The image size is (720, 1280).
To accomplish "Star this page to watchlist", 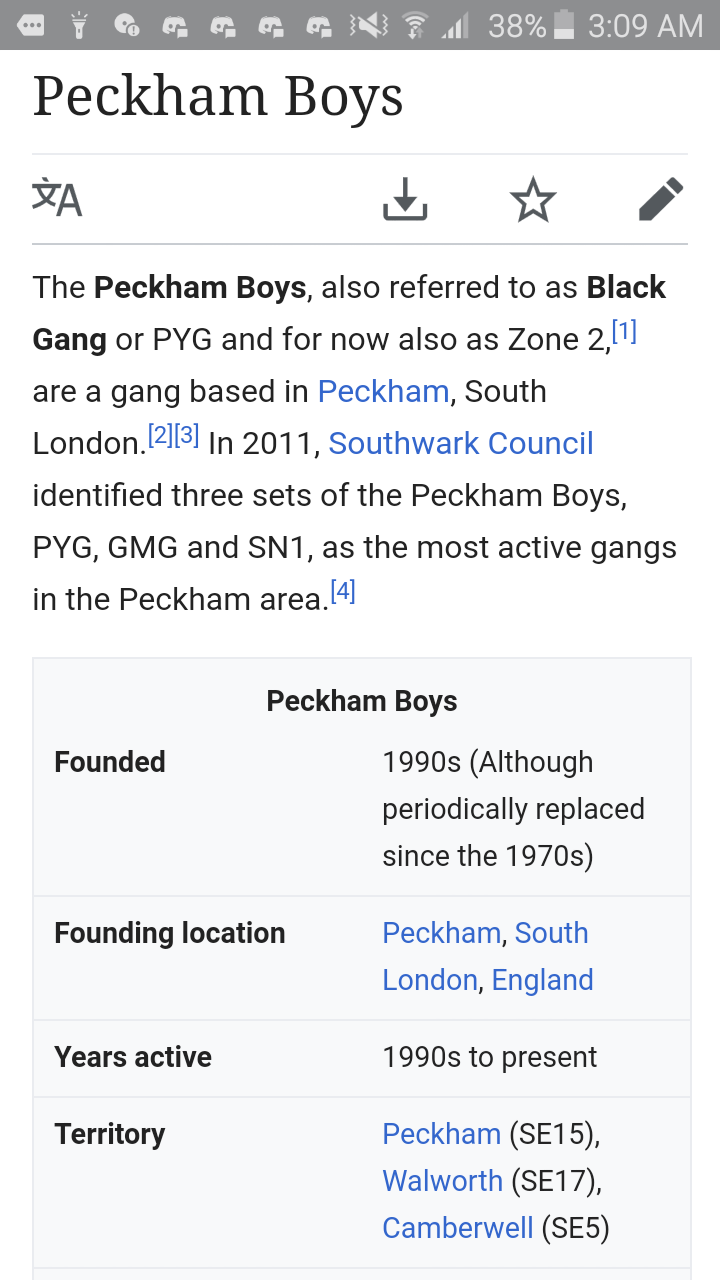I will point(533,199).
